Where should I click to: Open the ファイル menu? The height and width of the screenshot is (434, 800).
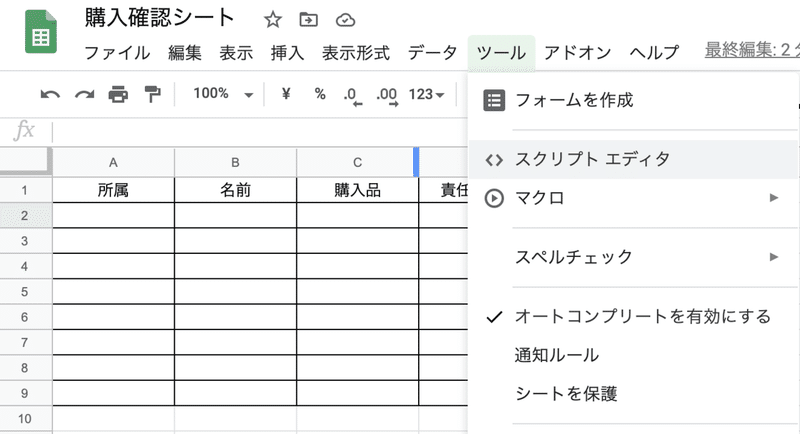117,53
